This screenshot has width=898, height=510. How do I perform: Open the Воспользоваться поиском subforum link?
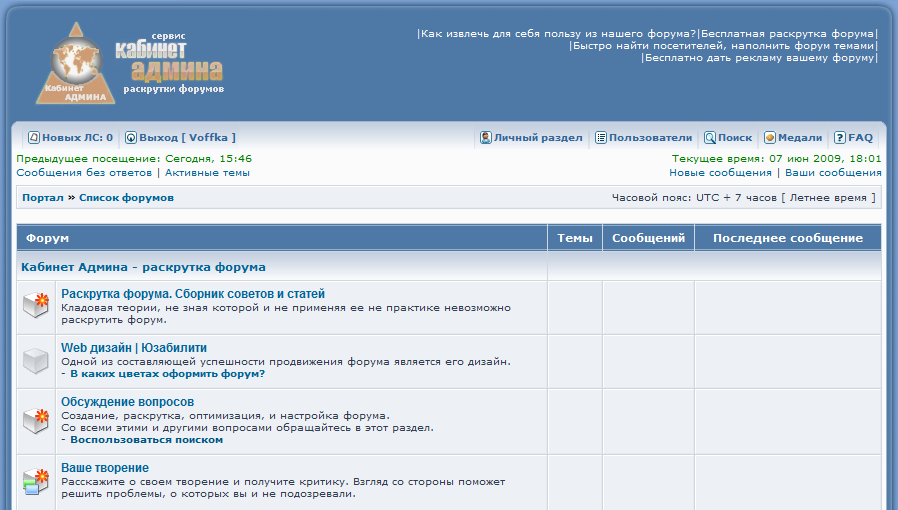pyautogui.click(x=146, y=440)
